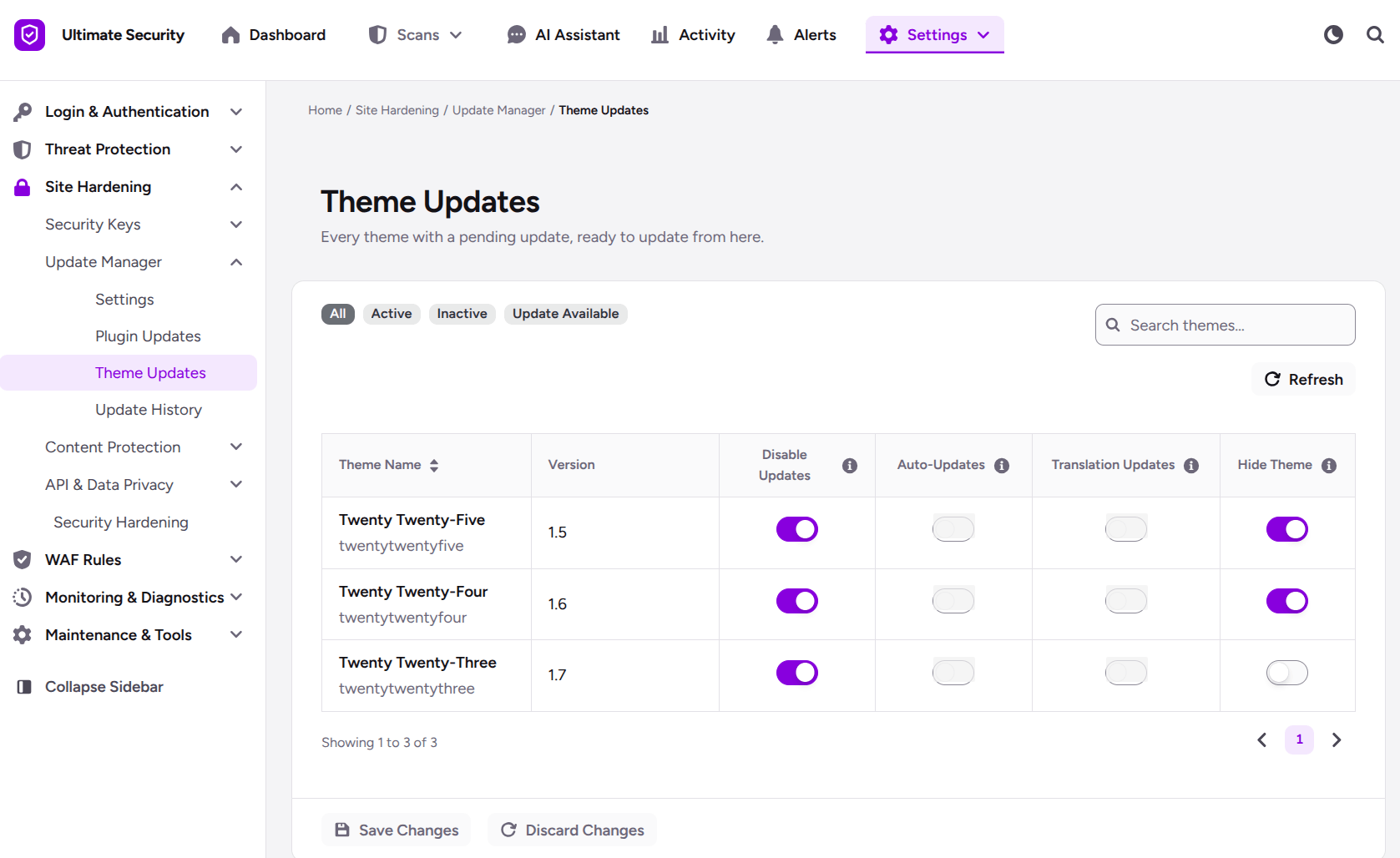Screen dimensions: 1400x858
Task: Open the Scans dropdown menu
Action: [x=416, y=35]
